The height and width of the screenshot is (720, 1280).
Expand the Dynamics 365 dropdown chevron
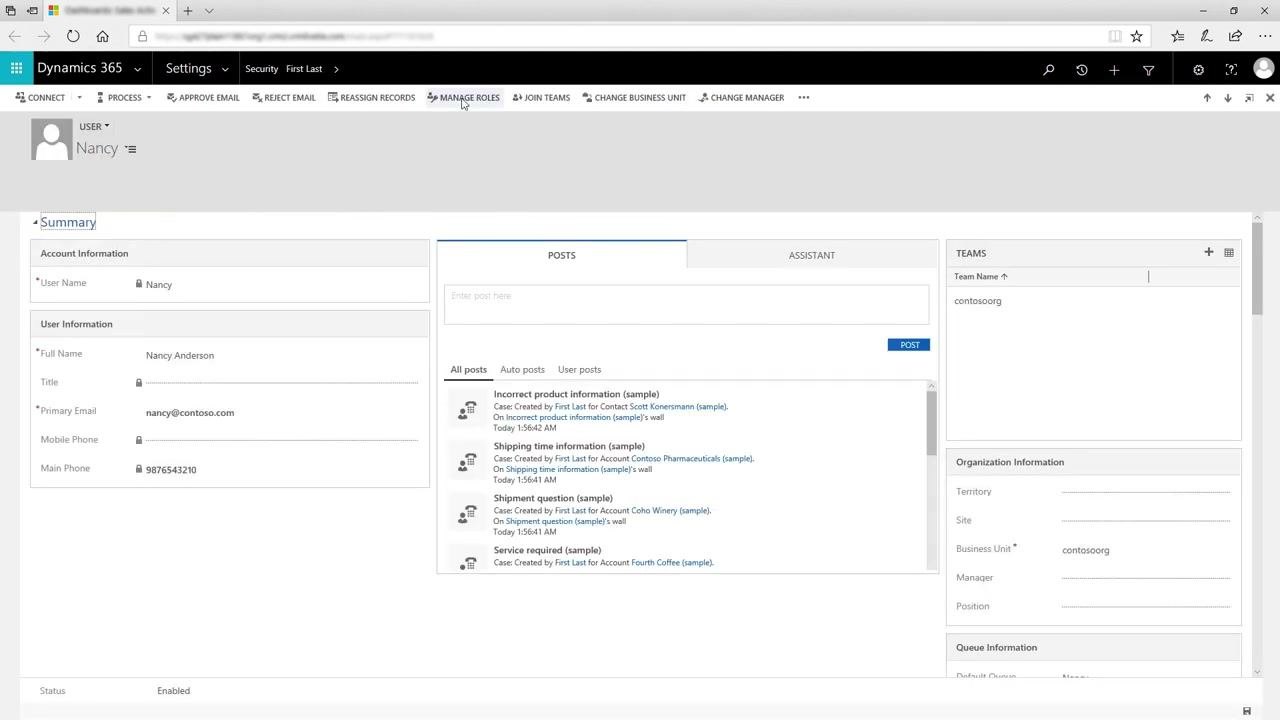point(137,70)
